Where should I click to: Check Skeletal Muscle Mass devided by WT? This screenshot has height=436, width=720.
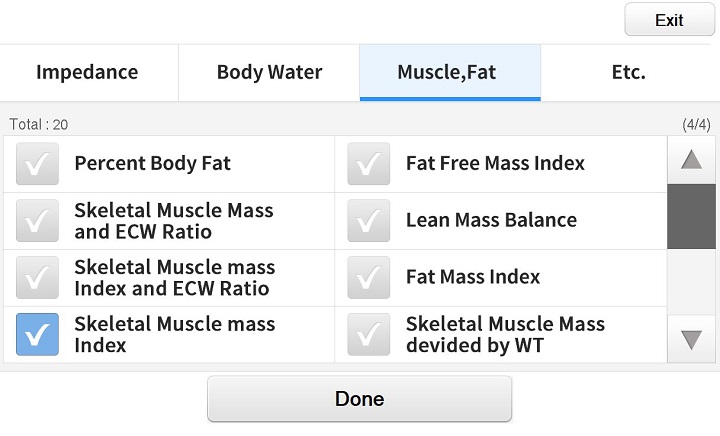369,335
